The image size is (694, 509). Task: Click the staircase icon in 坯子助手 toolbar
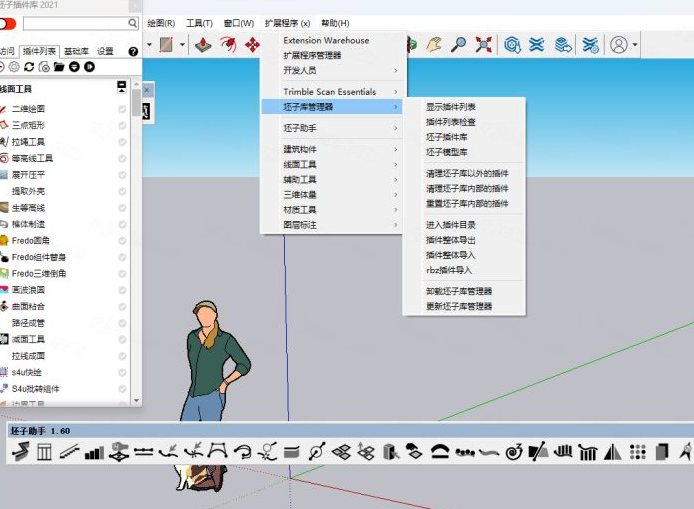69,452
